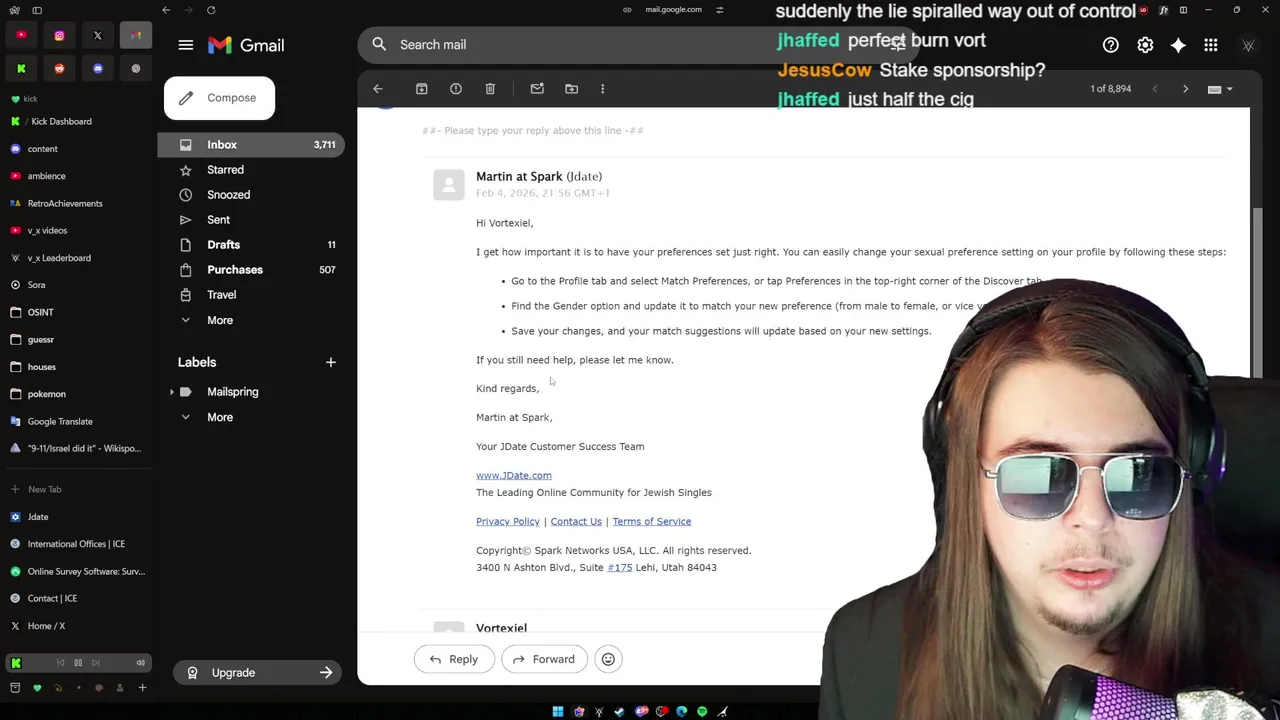Image resolution: width=1280 pixels, height=720 pixels.
Task: Open pinned Reddit tab in sidebar
Action: [x=59, y=69]
